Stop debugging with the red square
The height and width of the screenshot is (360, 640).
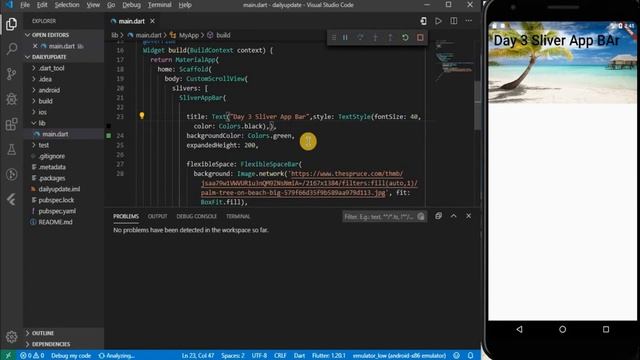click(420, 38)
